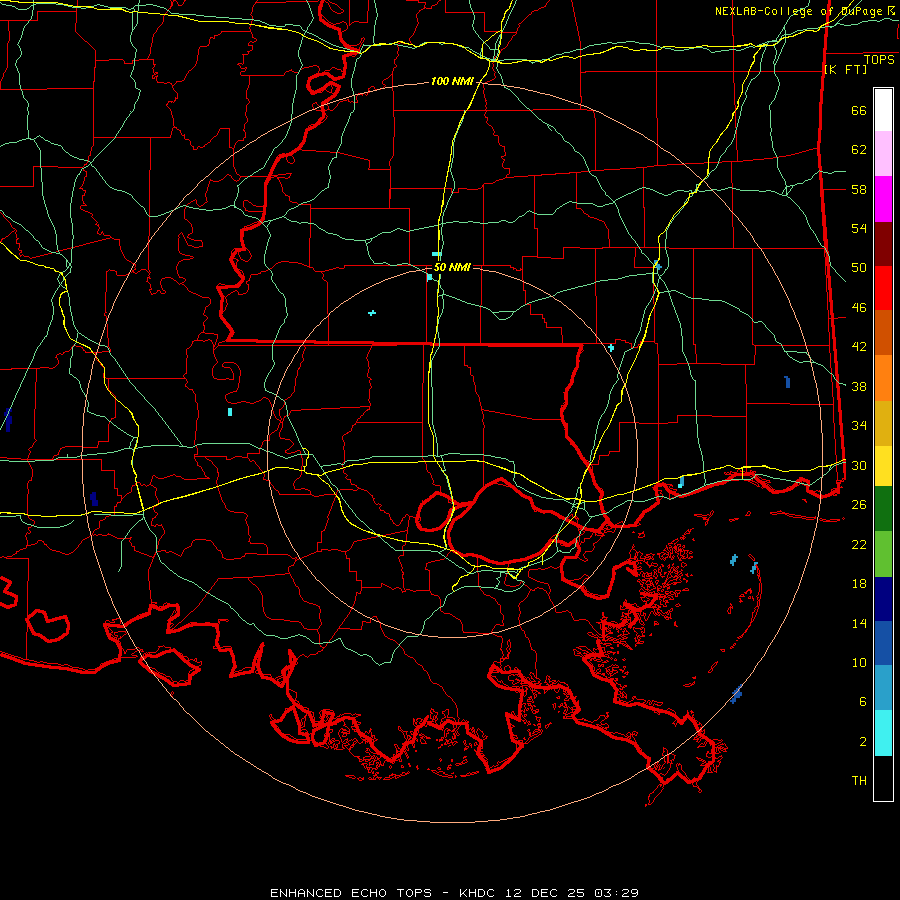Screen dimensions: 900x900
Task: Click the 30 value on the legend
Action: 859,465
